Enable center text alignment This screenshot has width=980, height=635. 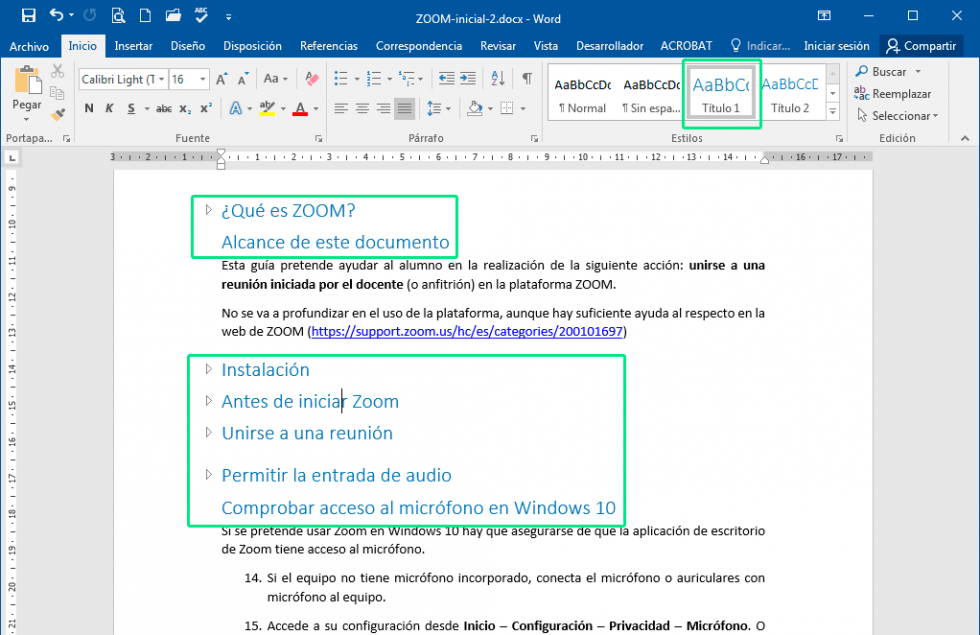(361, 108)
